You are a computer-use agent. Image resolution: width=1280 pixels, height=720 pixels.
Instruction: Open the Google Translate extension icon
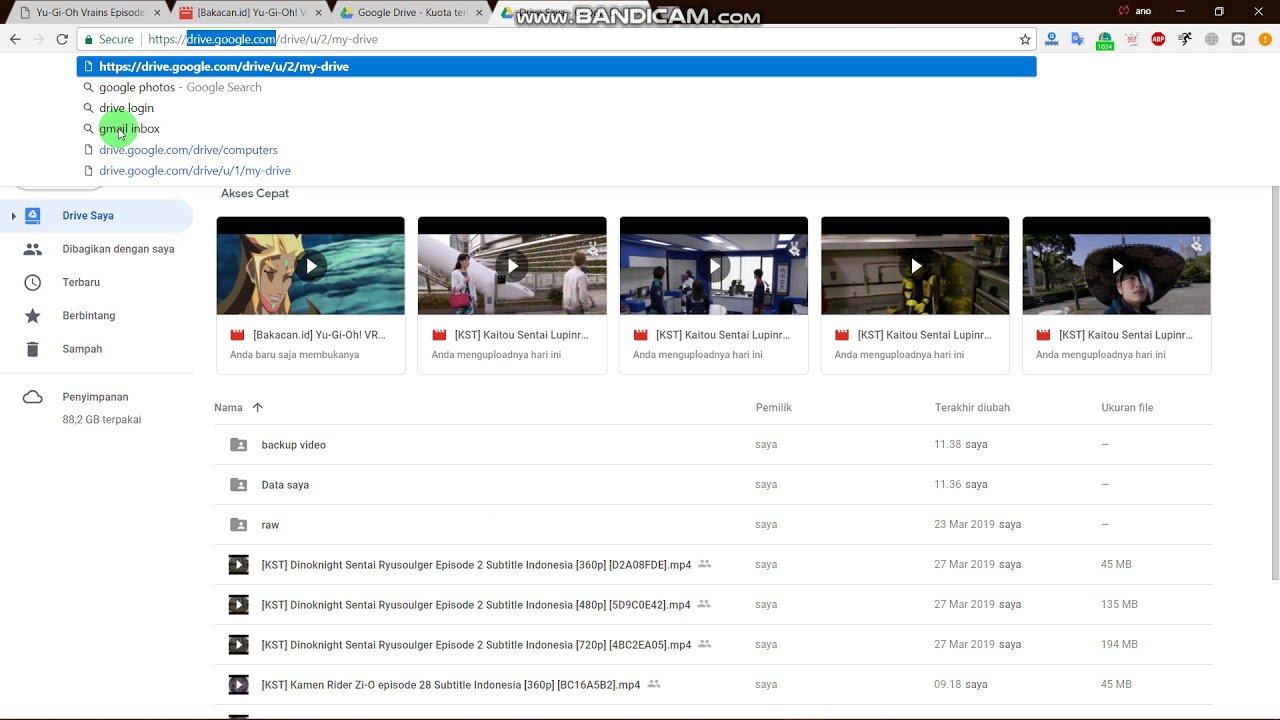point(1077,39)
